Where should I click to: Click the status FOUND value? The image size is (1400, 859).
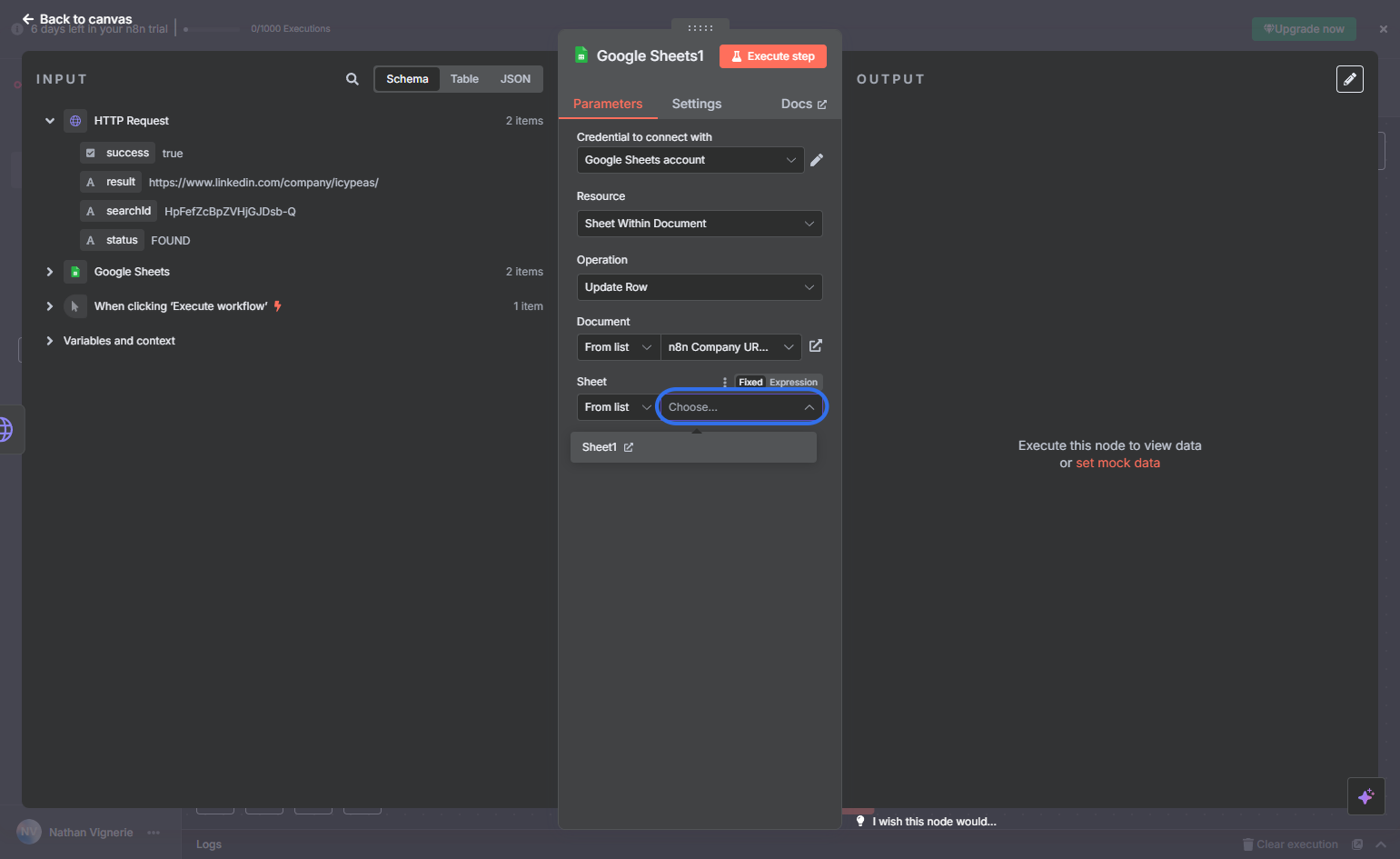171,241
